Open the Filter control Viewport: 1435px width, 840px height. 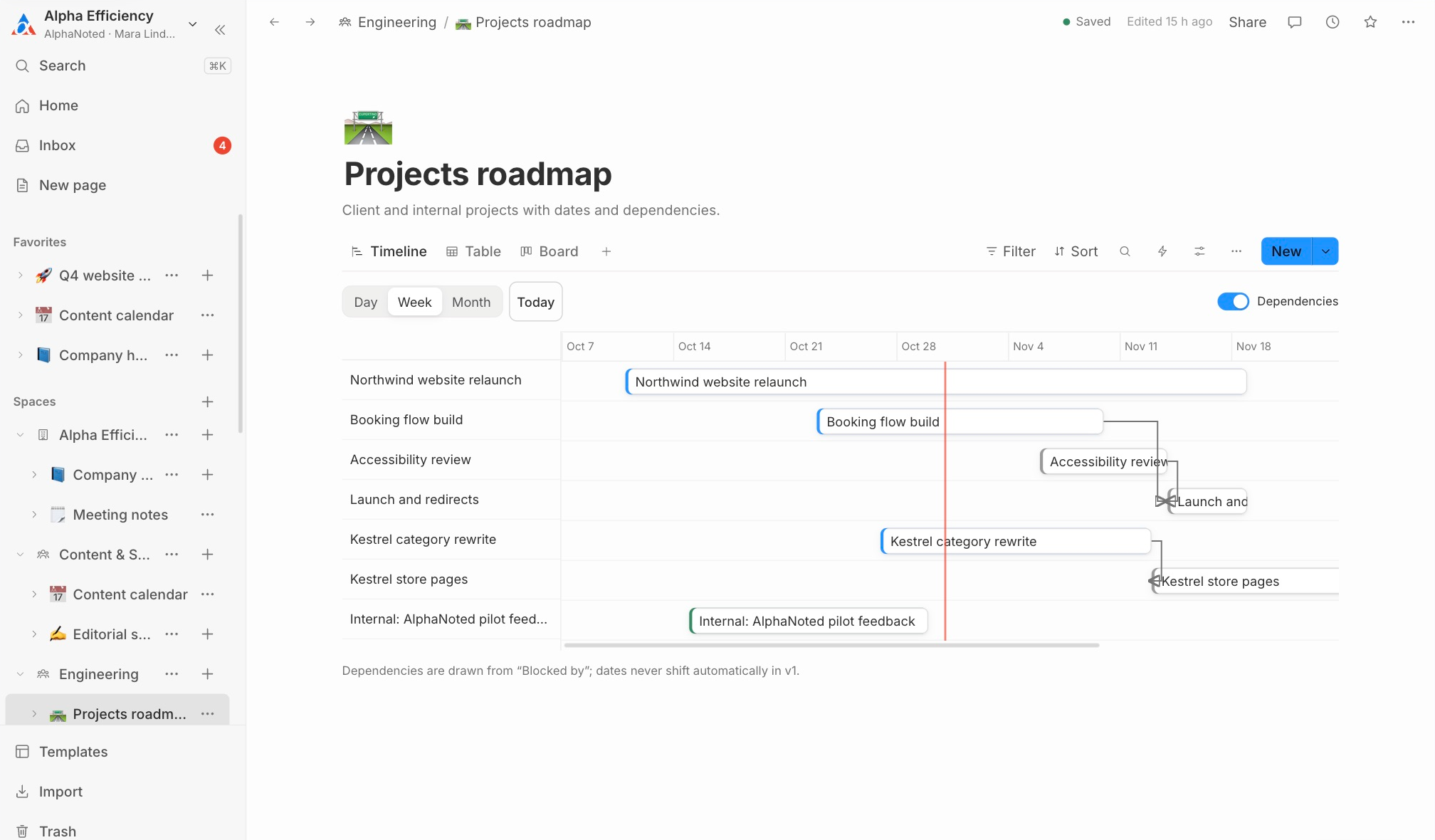pyautogui.click(x=1011, y=251)
